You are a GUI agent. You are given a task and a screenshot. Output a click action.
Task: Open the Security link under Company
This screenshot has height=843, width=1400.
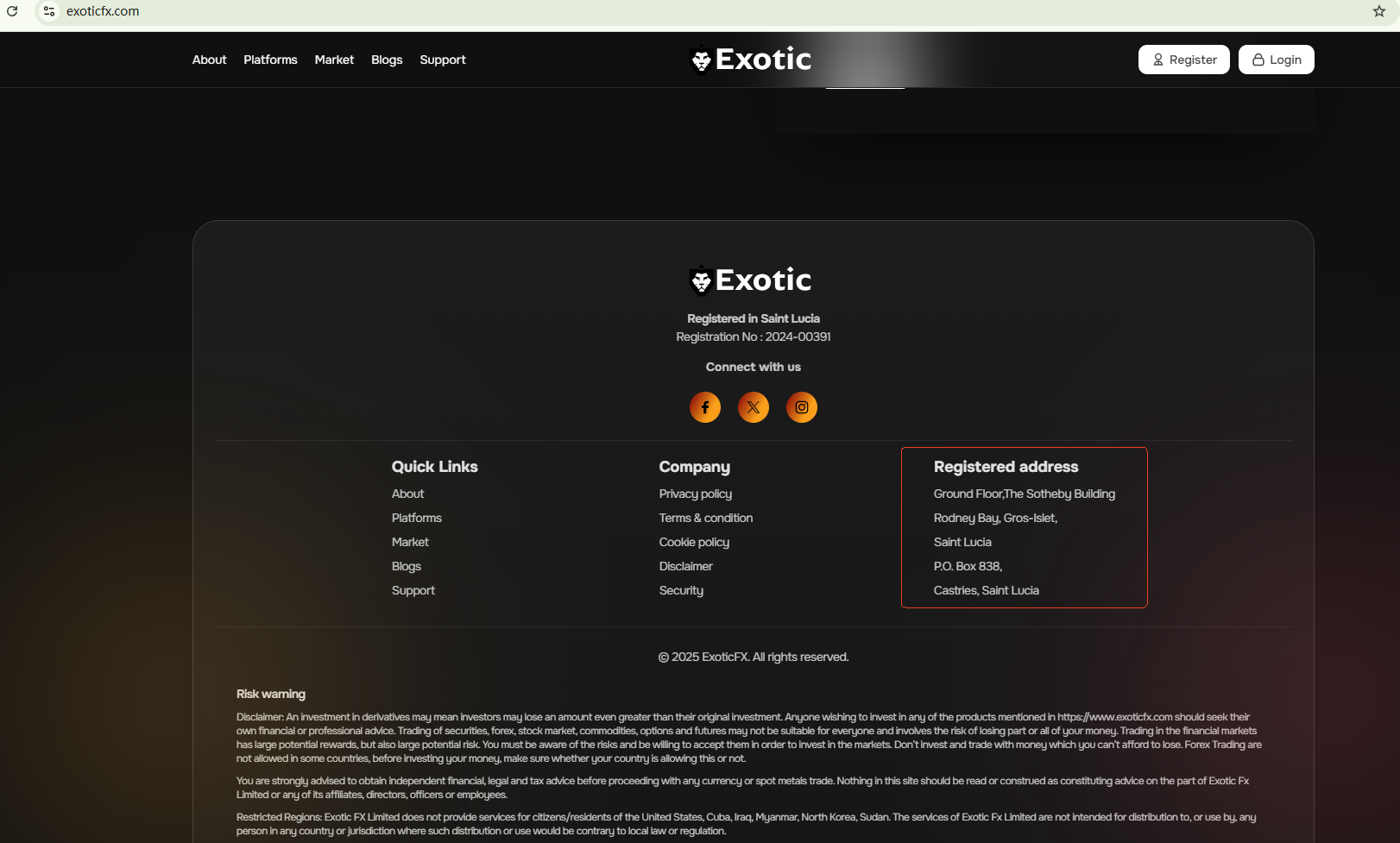click(x=682, y=590)
